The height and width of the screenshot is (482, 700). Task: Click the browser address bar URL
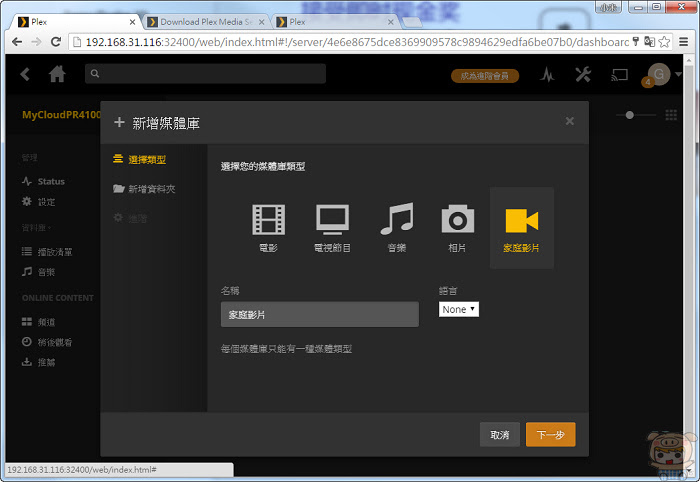(x=357, y=42)
